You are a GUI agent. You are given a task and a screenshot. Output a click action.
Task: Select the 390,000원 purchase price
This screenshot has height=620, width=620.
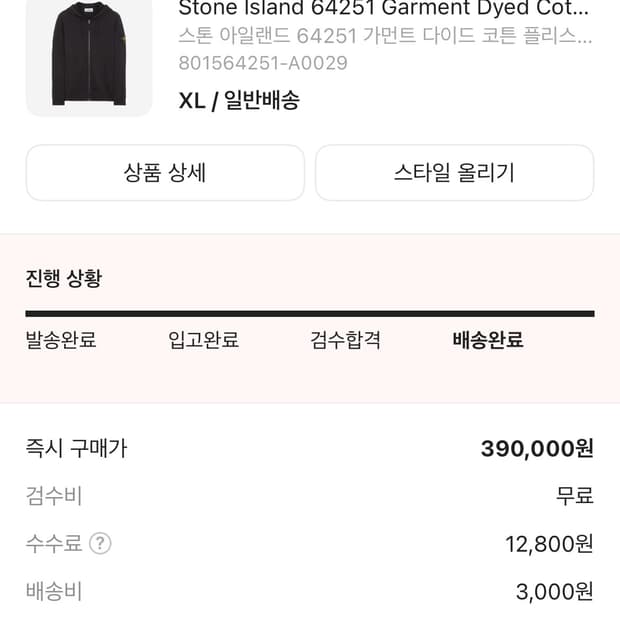coord(537,448)
